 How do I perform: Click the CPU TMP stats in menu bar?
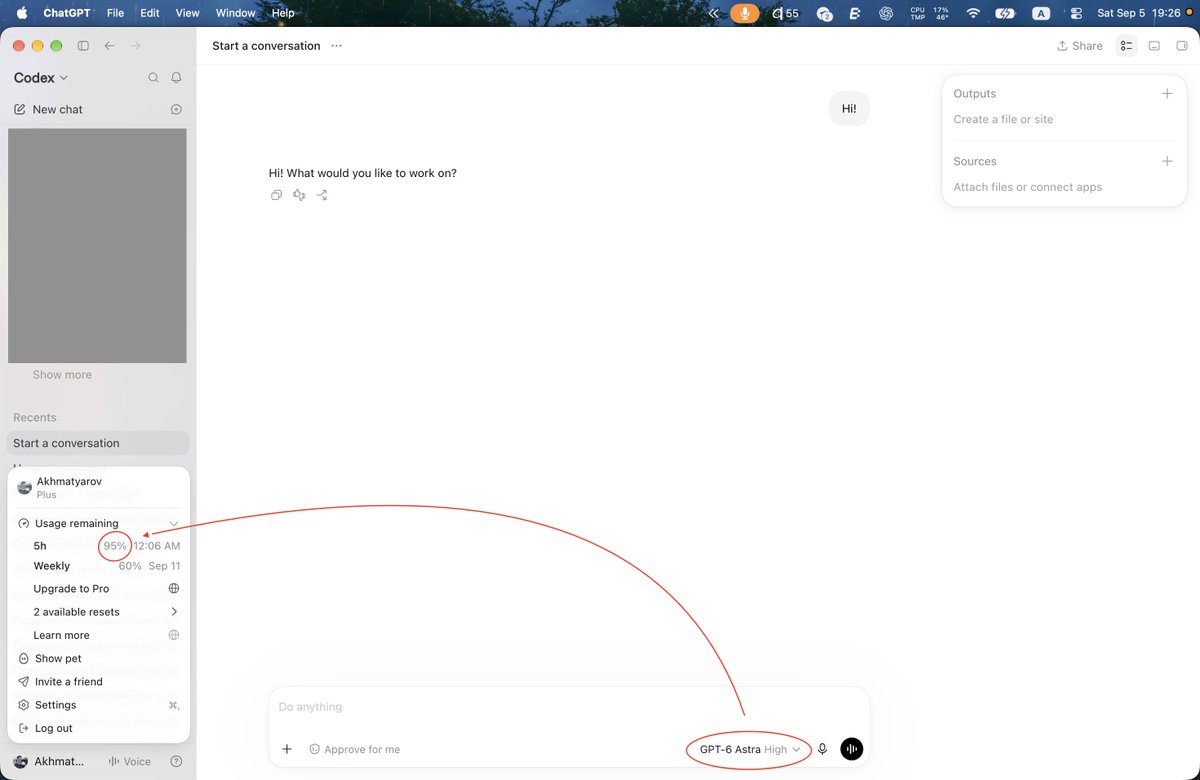[x=929, y=13]
